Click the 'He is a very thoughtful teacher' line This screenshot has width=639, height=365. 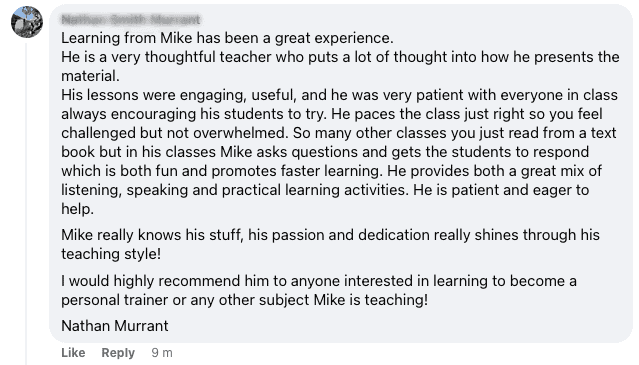click(x=340, y=57)
